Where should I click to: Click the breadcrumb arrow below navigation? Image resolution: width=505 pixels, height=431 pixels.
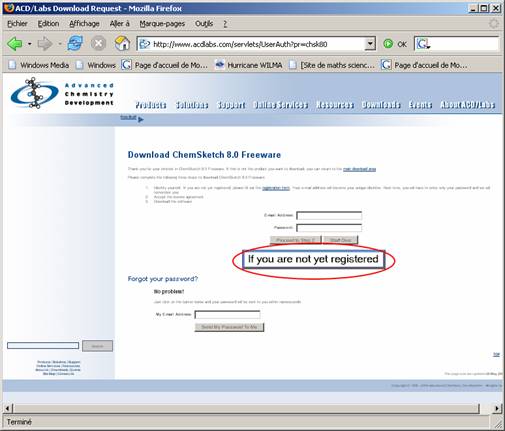coord(141,119)
